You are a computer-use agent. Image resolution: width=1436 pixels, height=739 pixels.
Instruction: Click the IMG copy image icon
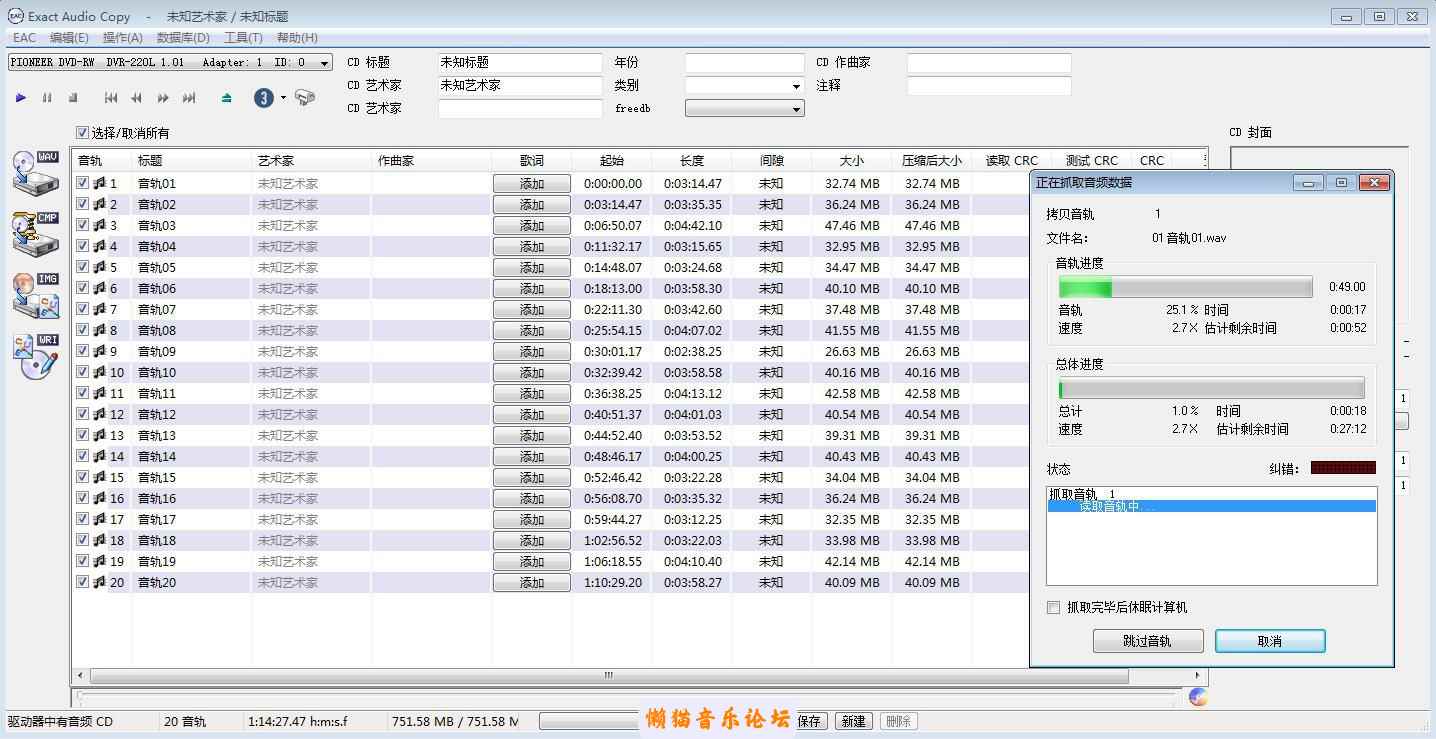tap(36, 295)
